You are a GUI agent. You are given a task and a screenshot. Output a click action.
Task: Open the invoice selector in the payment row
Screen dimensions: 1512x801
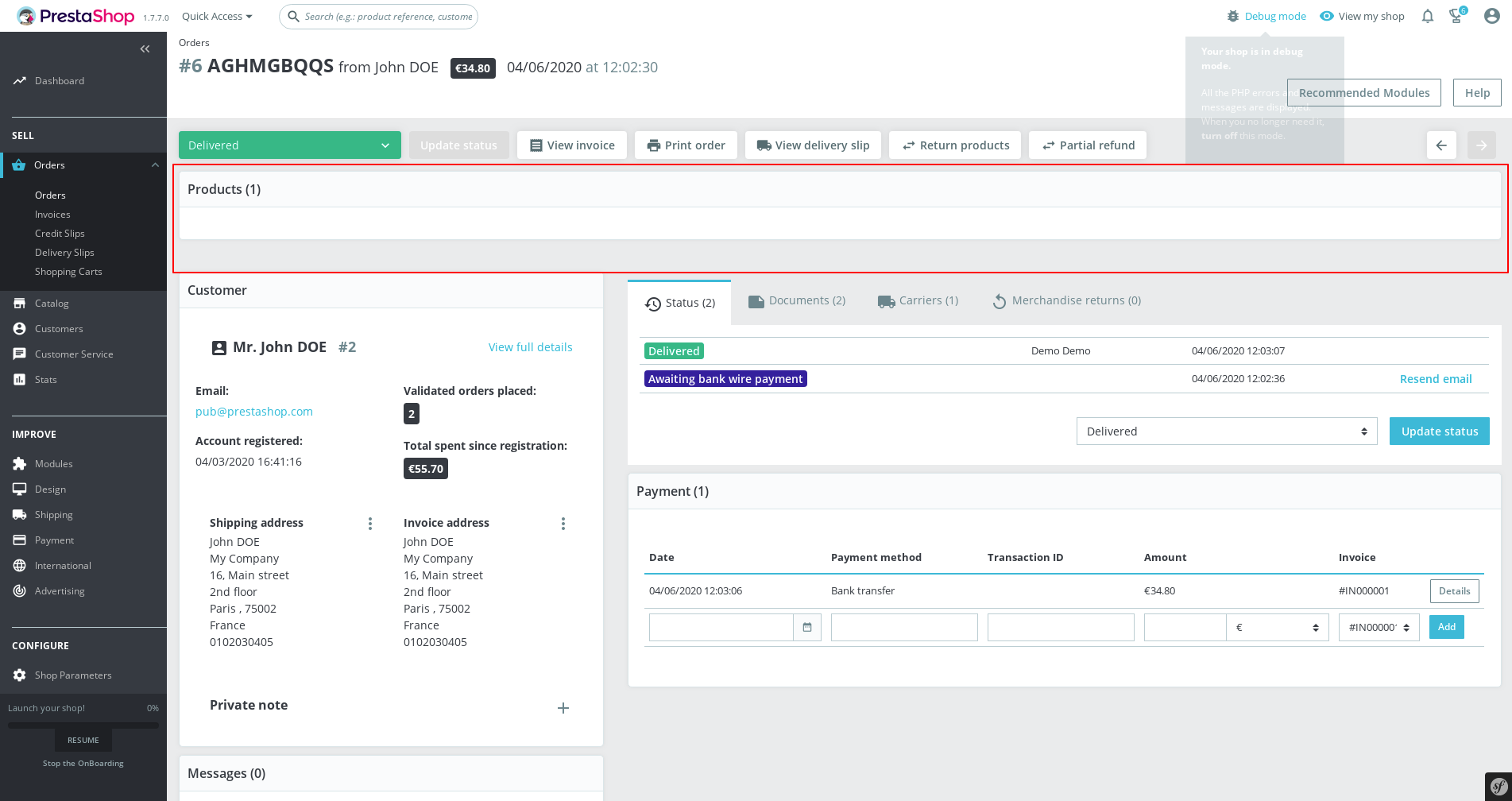coord(1379,627)
